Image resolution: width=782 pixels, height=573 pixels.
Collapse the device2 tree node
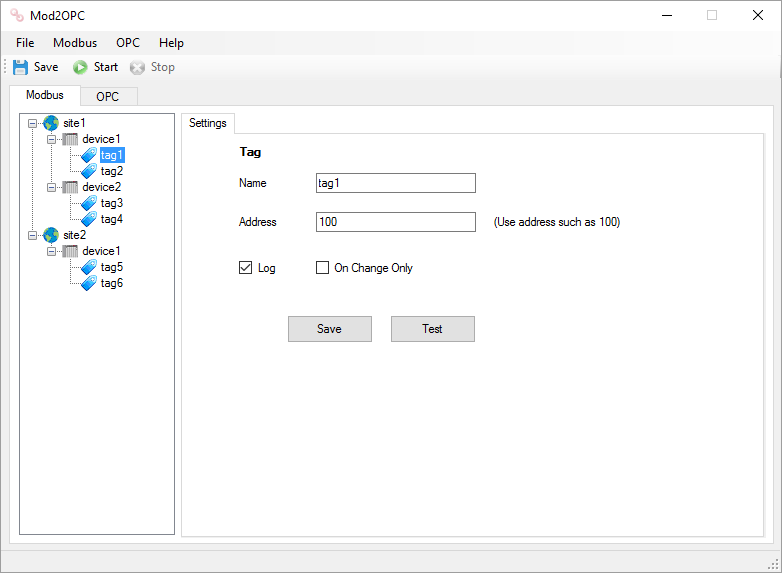51,187
